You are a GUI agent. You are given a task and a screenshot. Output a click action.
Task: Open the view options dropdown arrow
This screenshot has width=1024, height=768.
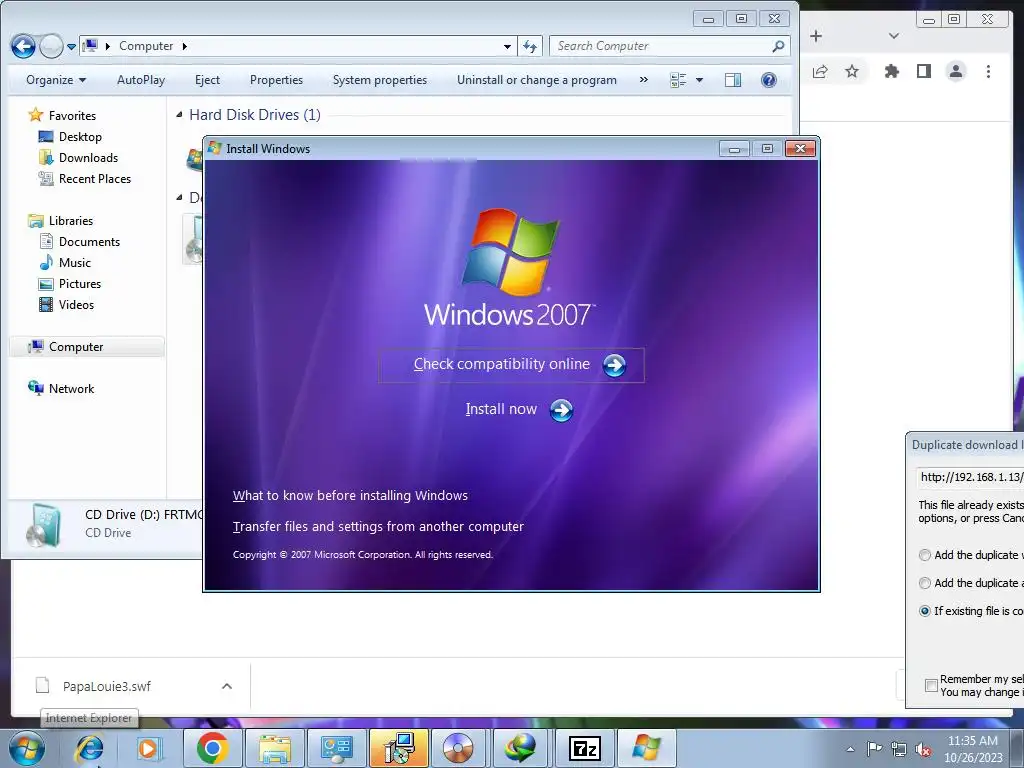pos(699,80)
